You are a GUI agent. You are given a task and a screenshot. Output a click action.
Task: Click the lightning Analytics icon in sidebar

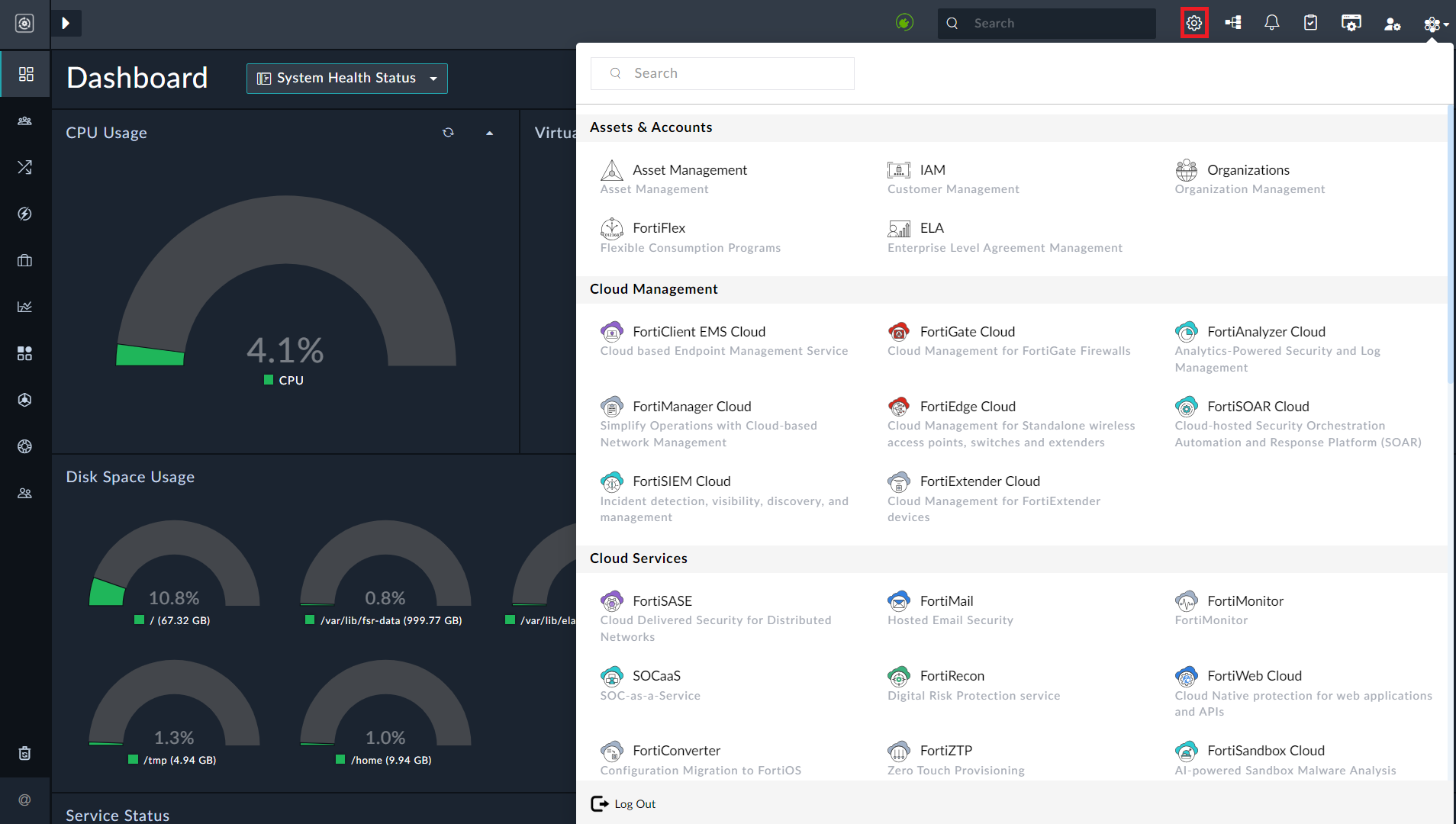pyautogui.click(x=24, y=214)
